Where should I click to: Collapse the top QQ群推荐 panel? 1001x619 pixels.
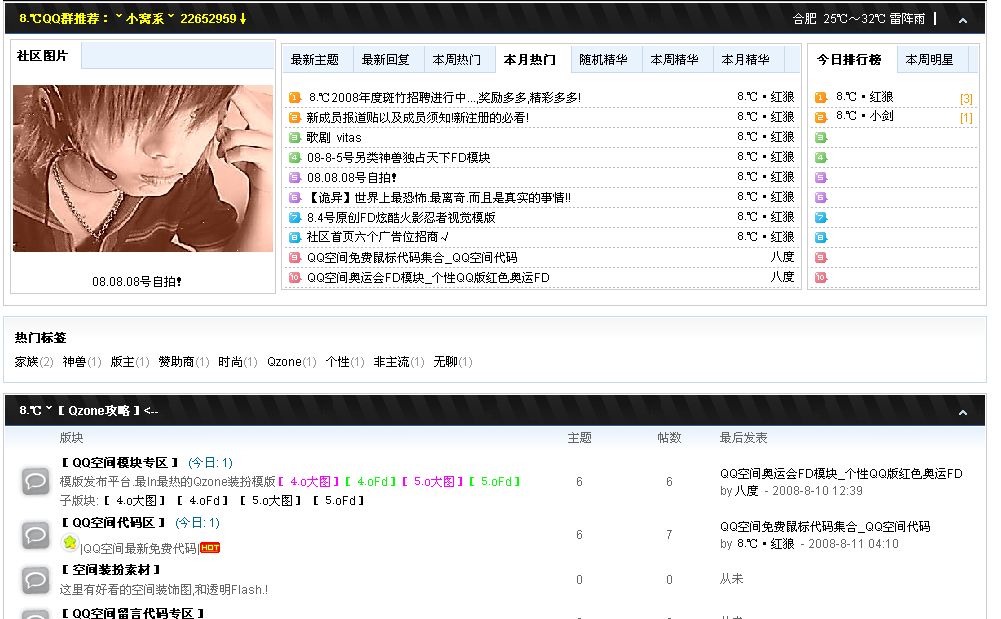(x=962, y=19)
